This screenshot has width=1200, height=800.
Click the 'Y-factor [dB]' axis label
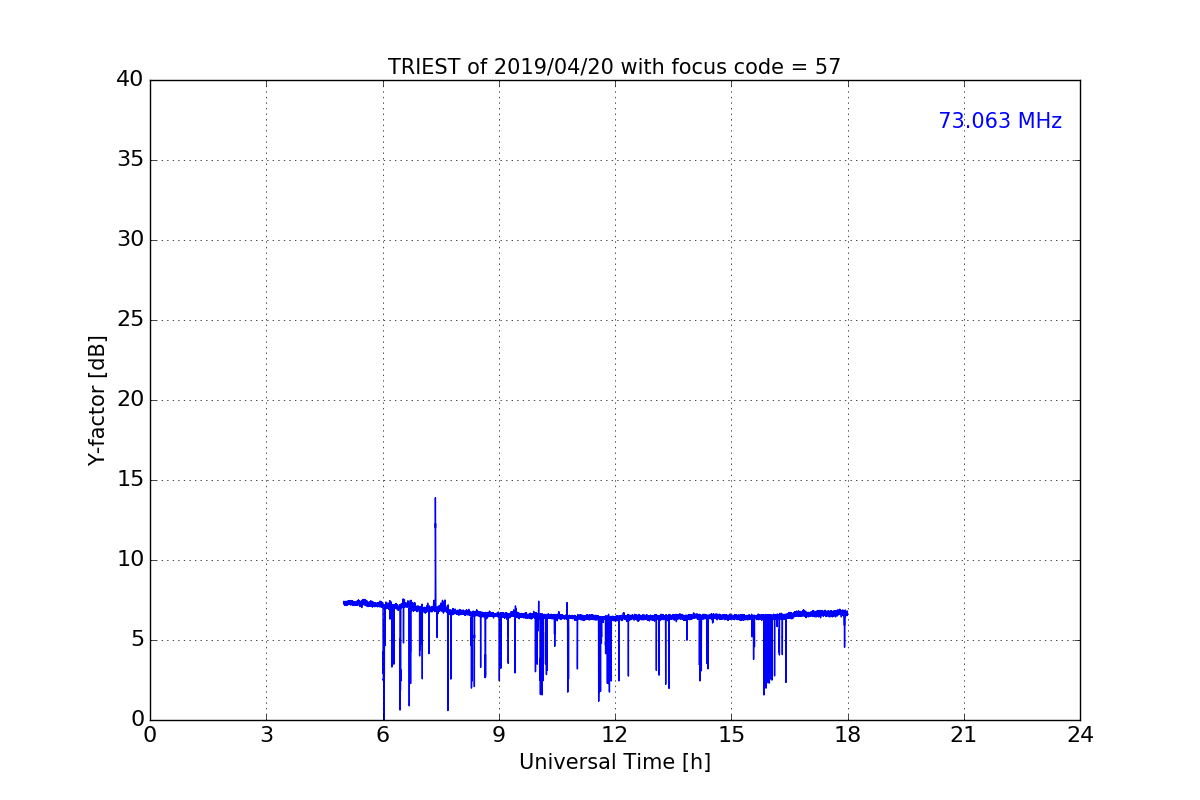(97, 400)
